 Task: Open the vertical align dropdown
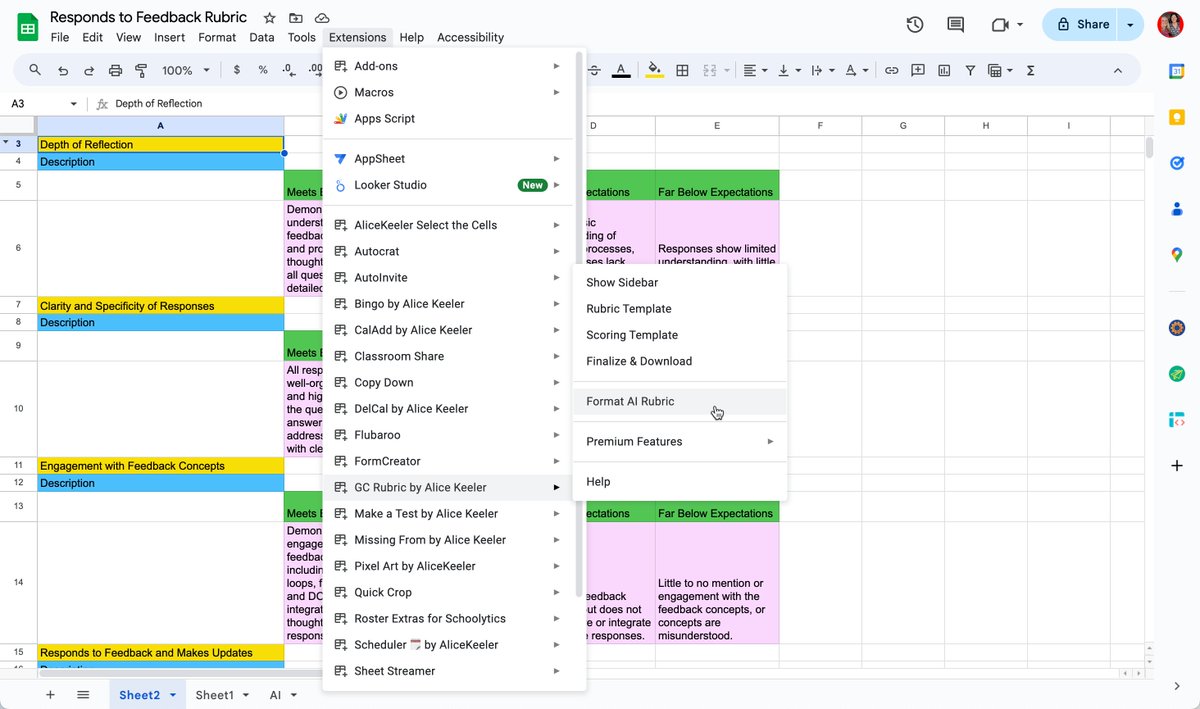[788, 70]
